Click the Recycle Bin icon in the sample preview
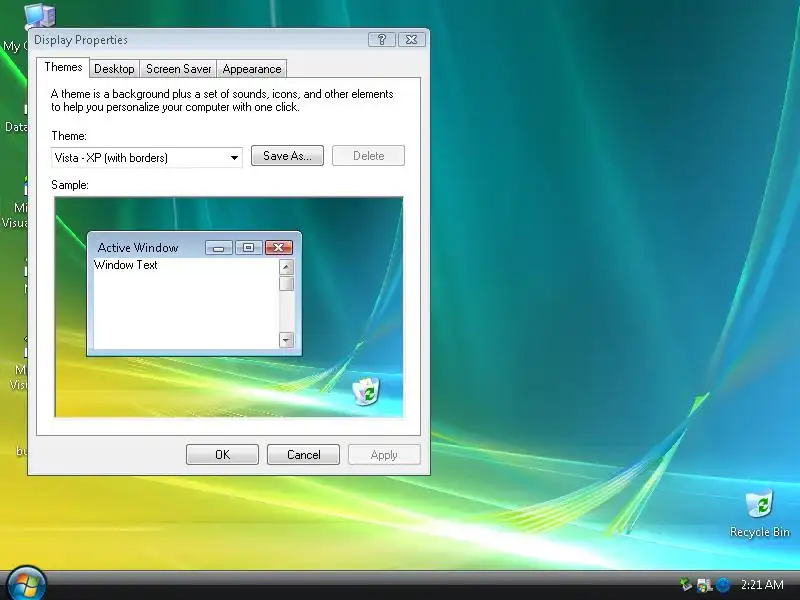This screenshot has height=600, width=800. point(366,392)
